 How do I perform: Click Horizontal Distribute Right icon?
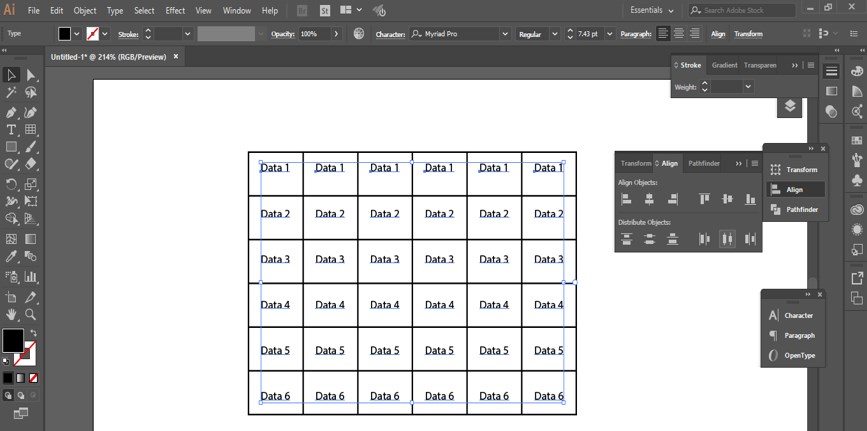click(x=750, y=239)
